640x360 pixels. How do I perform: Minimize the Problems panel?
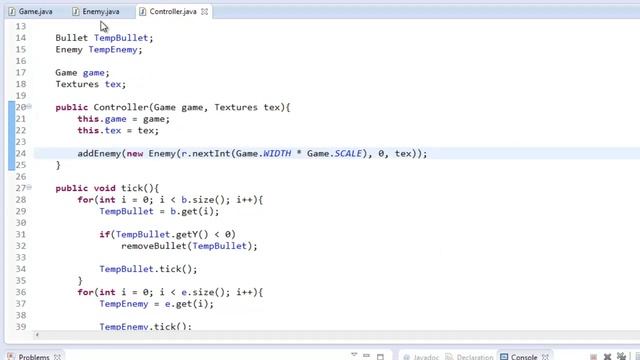point(367,356)
